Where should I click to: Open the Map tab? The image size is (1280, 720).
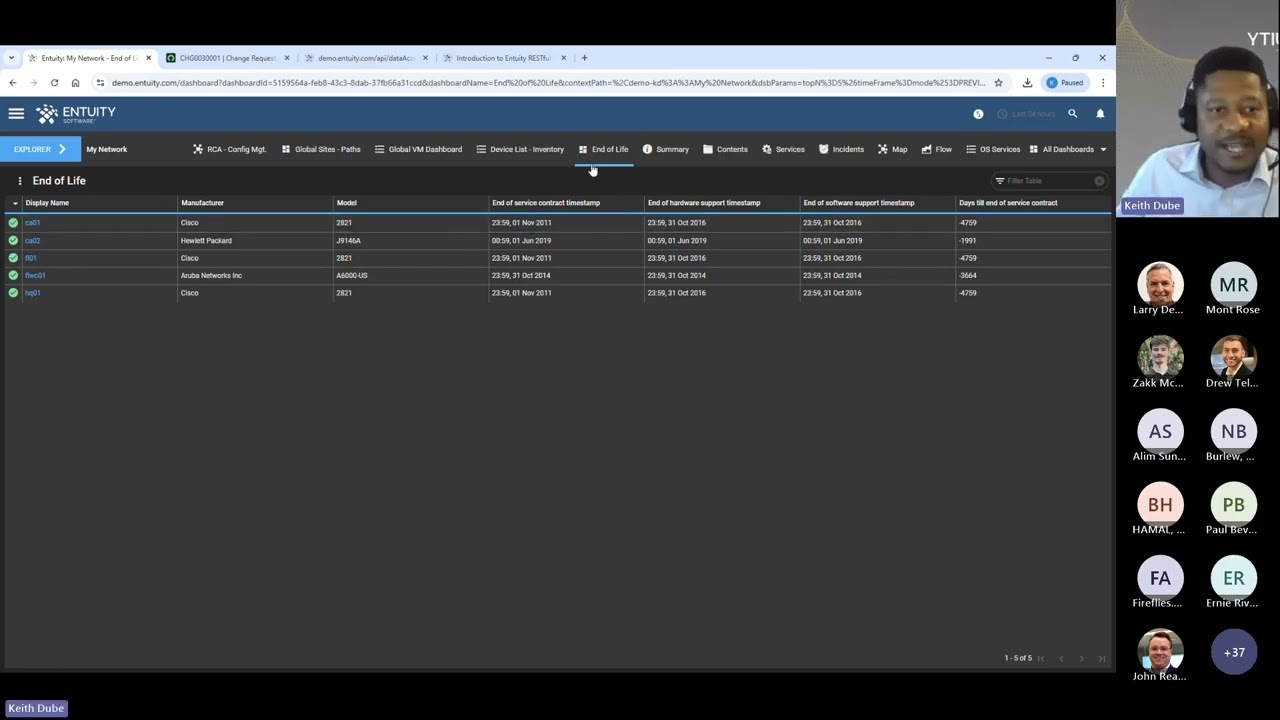[x=892, y=149]
